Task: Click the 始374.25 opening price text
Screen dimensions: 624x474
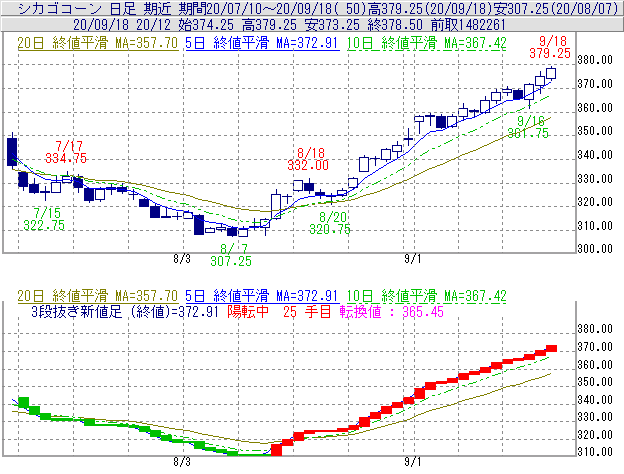Action: tap(206, 25)
